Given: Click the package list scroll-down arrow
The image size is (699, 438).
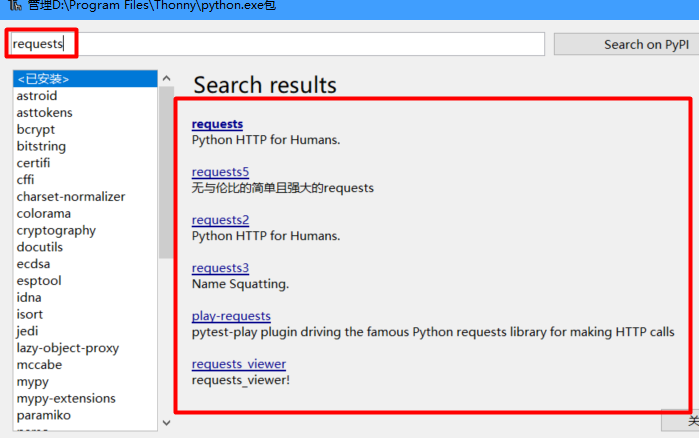Looking at the screenshot, I should tap(166, 422).
